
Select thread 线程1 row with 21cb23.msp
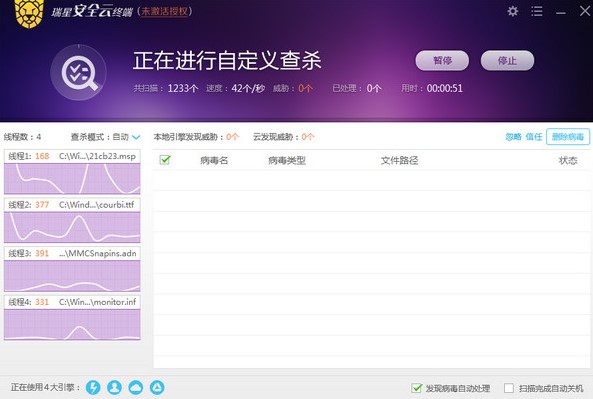pyautogui.click(x=72, y=156)
